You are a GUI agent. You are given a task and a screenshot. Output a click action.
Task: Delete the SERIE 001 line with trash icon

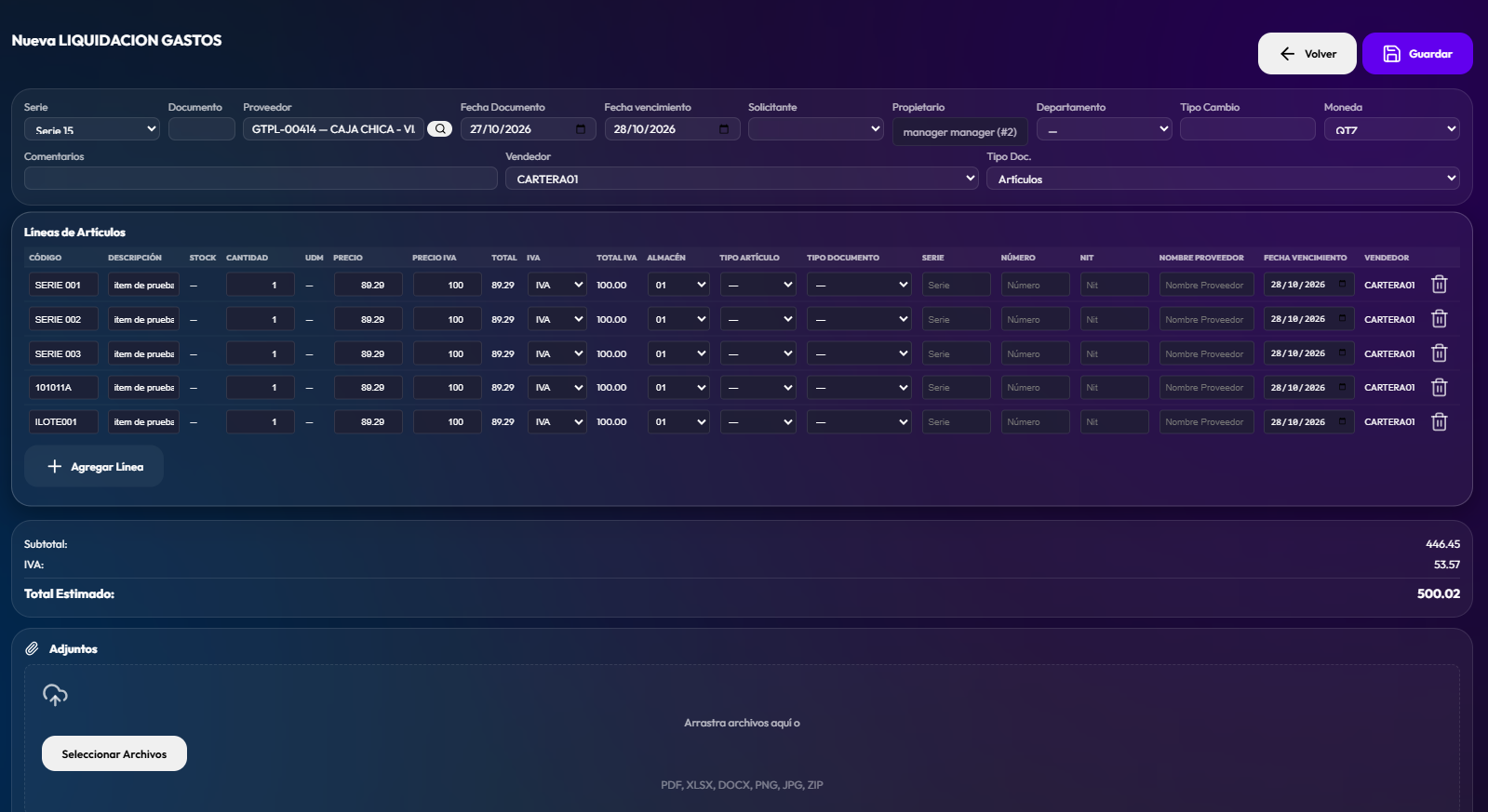1439,285
